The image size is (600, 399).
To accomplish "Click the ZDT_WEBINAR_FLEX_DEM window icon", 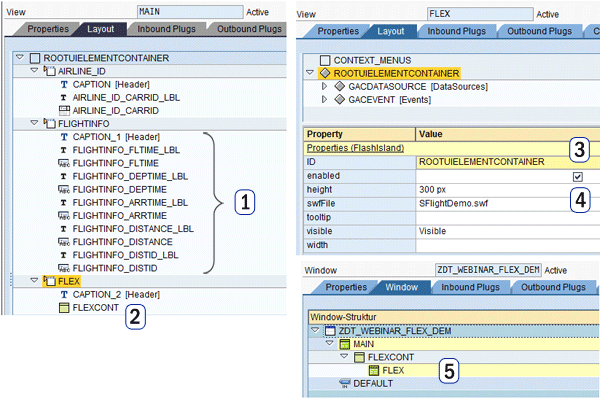I will [330, 331].
